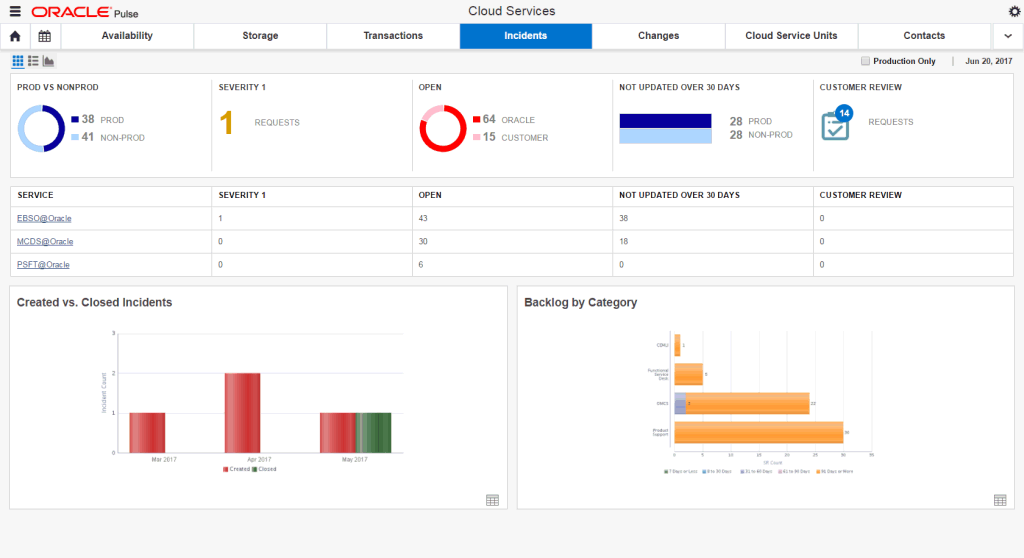Click the SERVICE column header
The image size is (1024, 558).
coord(35,195)
